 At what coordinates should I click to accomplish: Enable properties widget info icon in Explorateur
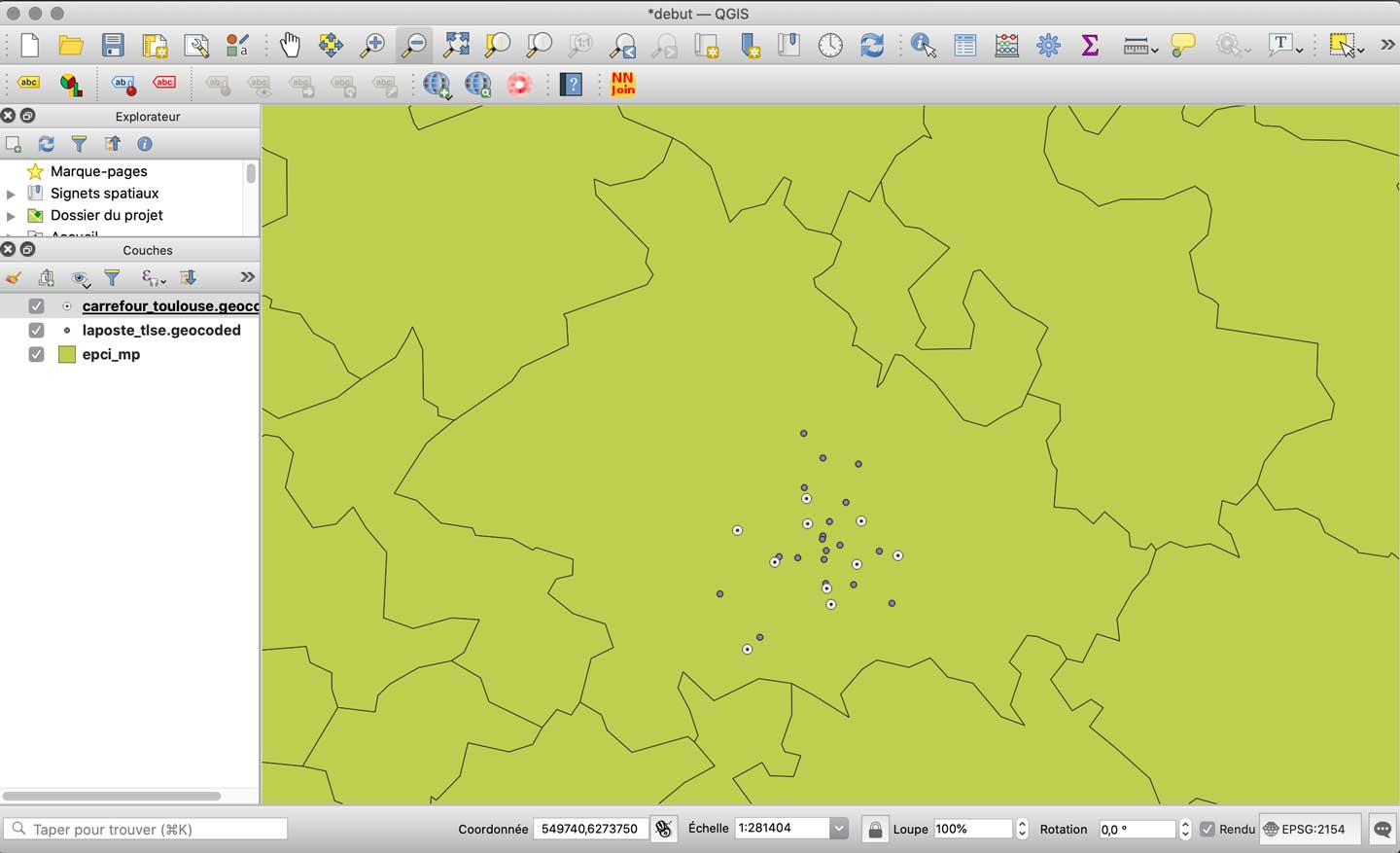[145, 144]
